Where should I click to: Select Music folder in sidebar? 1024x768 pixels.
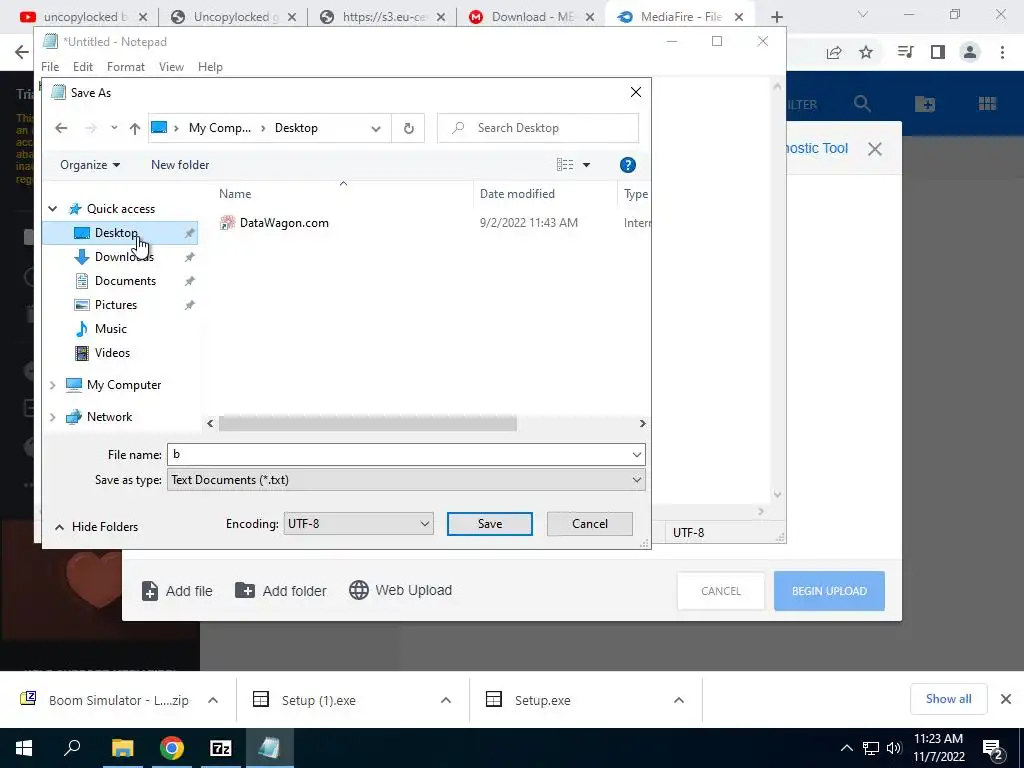[110, 329]
